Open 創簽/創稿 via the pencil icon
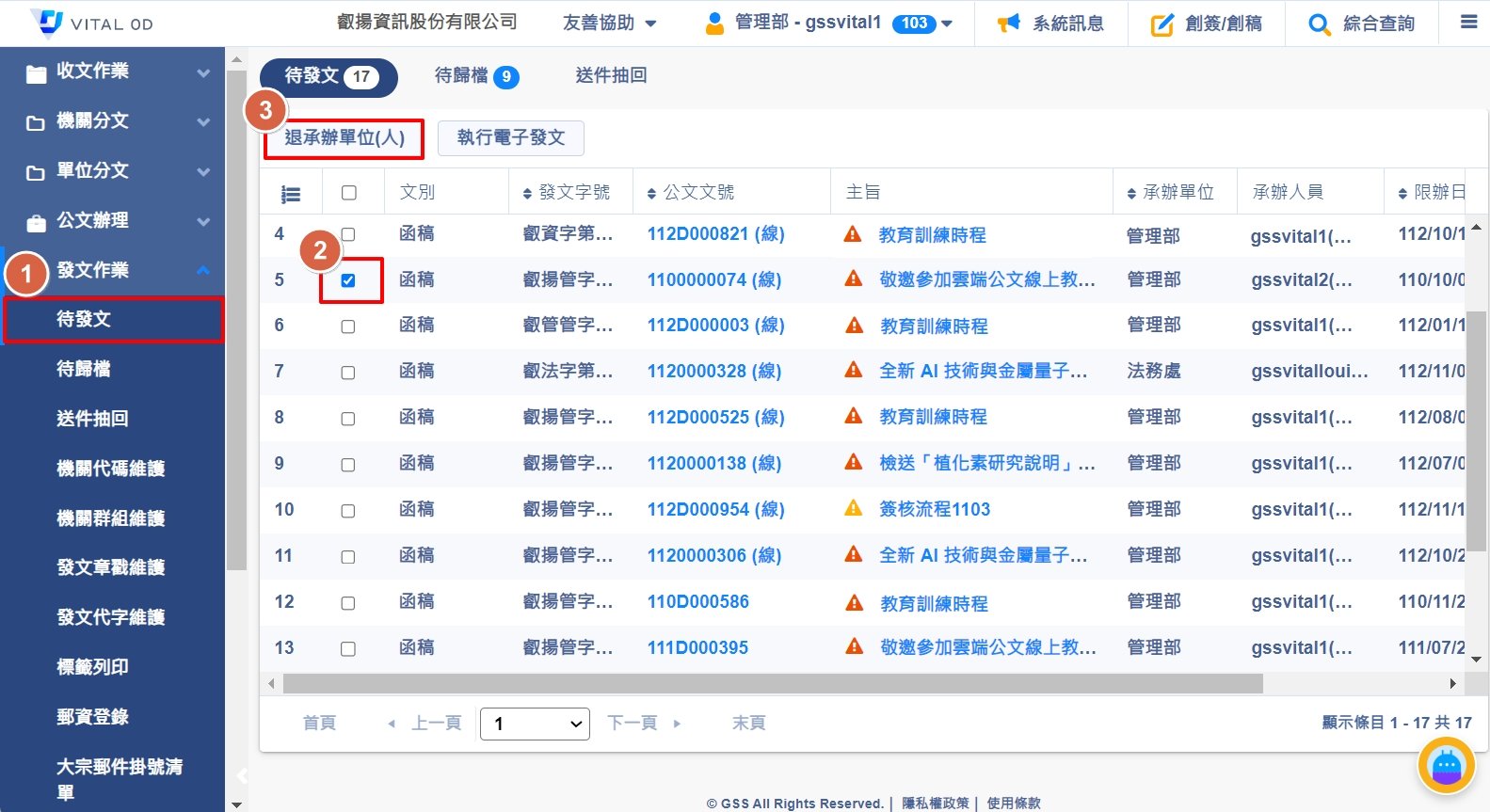 click(1162, 24)
